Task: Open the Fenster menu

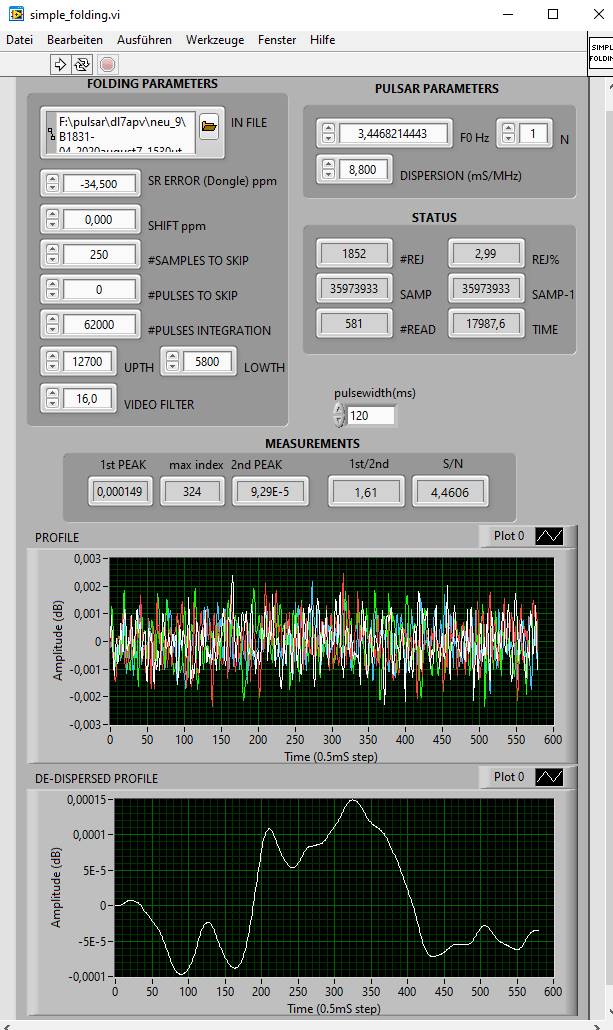Action: [x=277, y=39]
